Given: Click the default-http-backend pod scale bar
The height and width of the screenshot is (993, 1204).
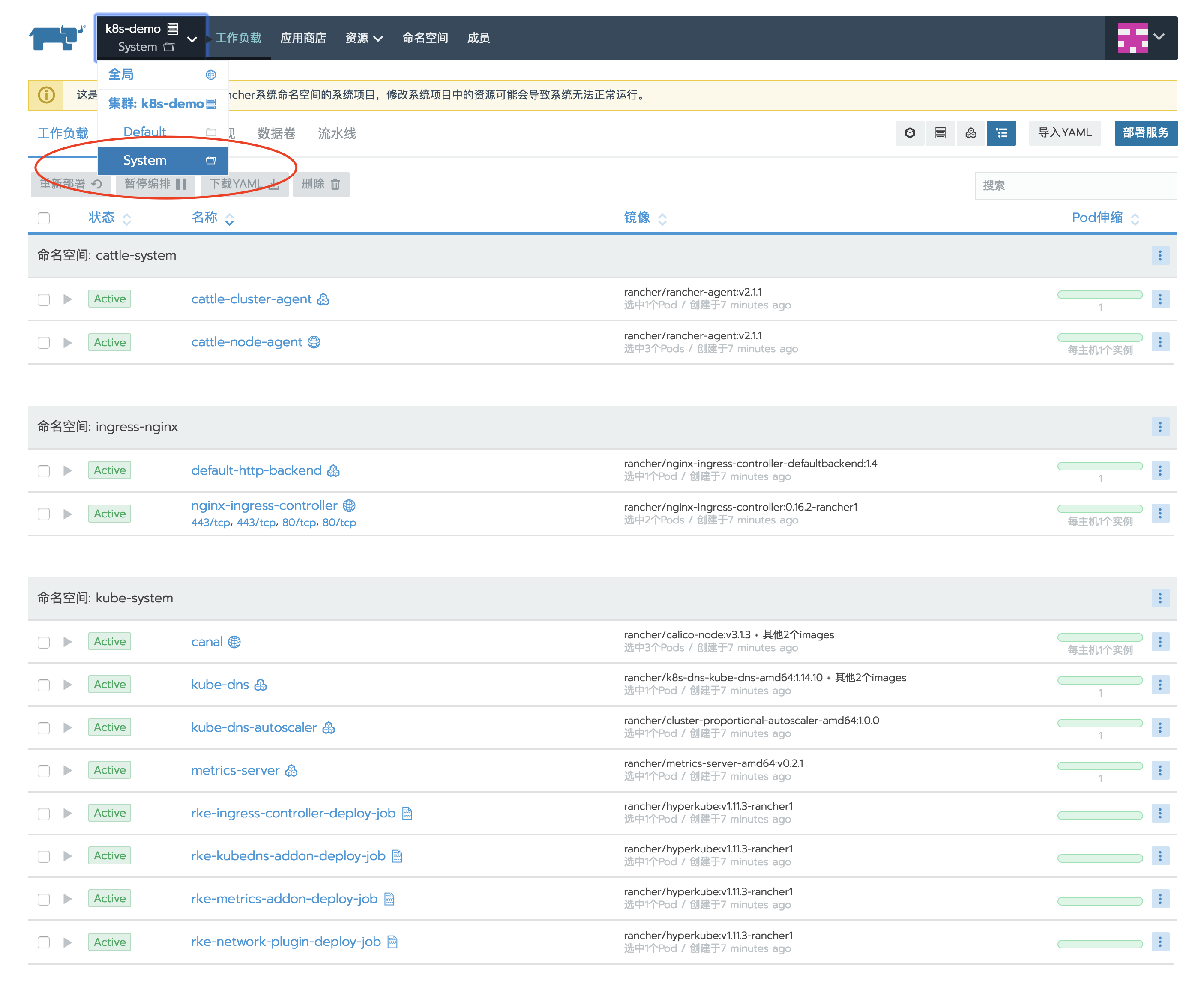Looking at the screenshot, I should tap(1099, 466).
